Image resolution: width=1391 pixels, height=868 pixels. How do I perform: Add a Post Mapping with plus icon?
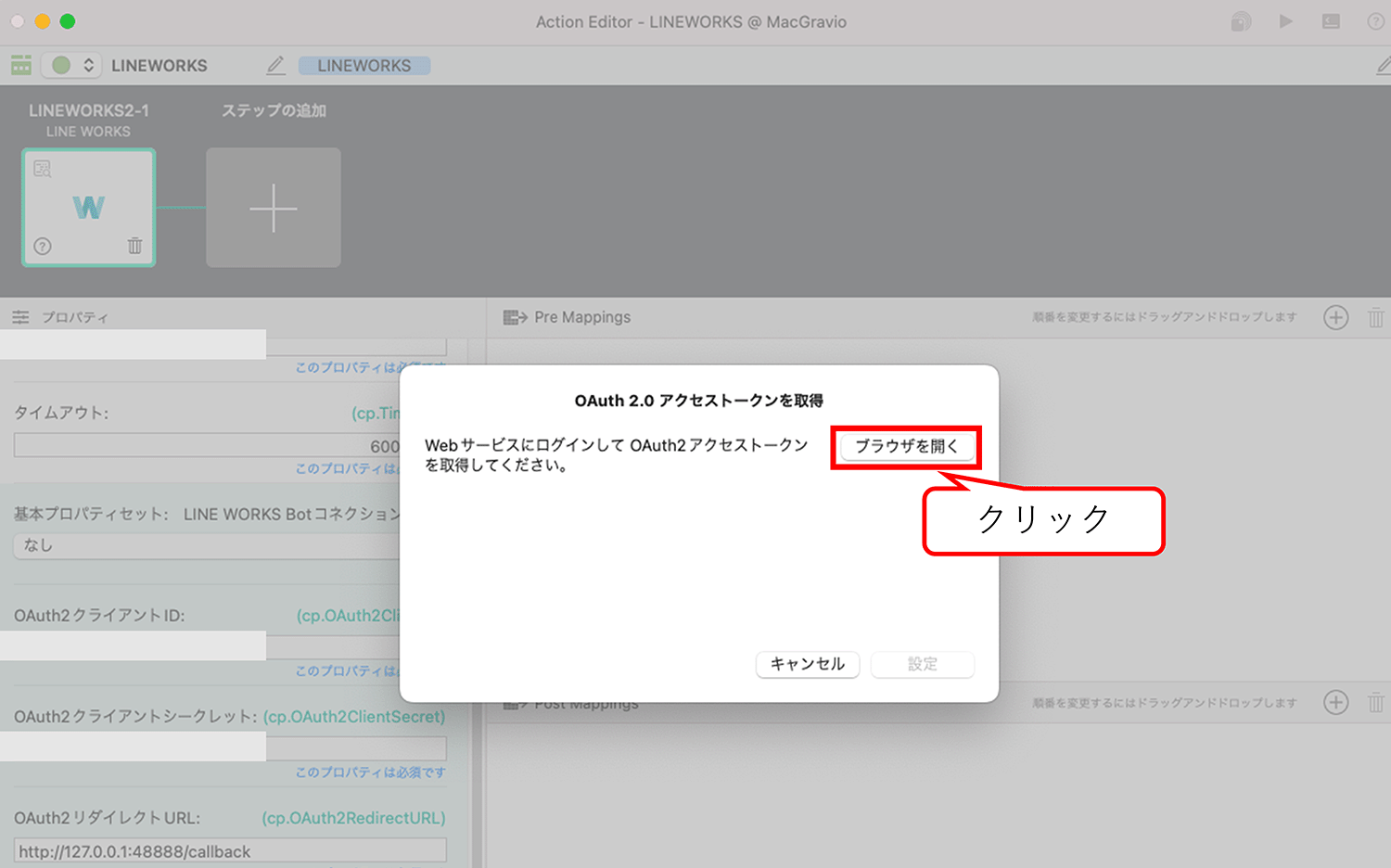(x=1335, y=703)
